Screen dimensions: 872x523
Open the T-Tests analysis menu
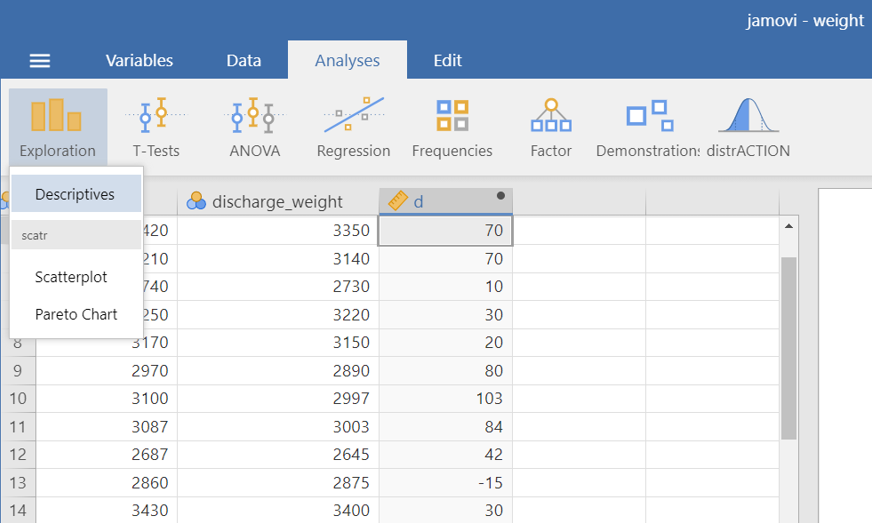pos(155,126)
